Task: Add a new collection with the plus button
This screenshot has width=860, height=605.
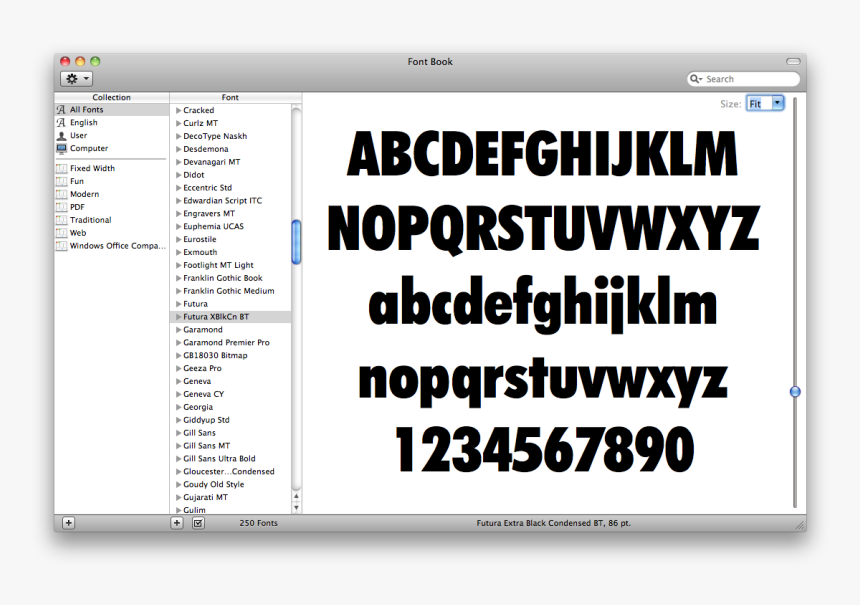Action: (x=67, y=522)
